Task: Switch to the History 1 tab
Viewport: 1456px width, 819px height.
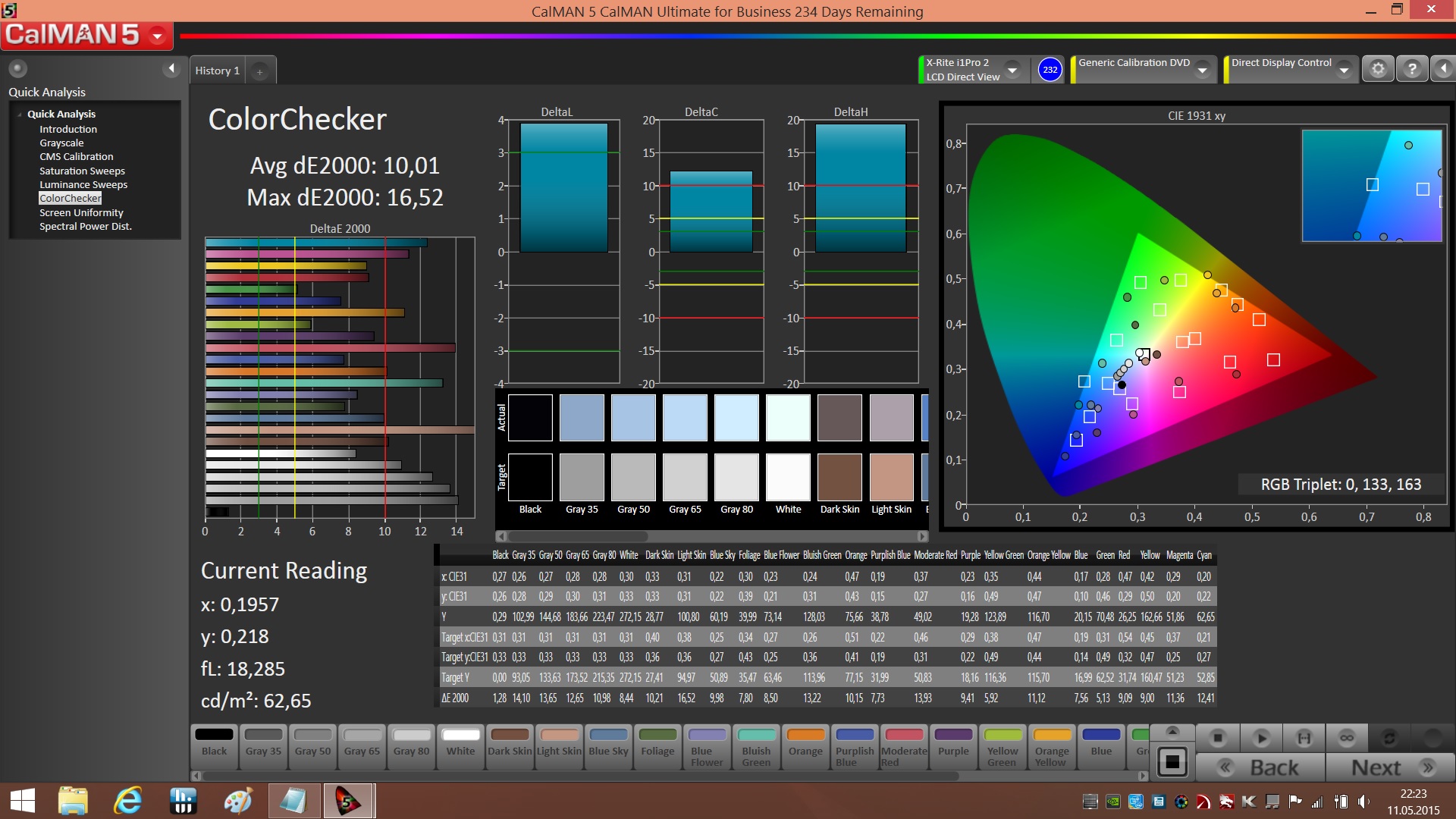Action: pos(217,71)
